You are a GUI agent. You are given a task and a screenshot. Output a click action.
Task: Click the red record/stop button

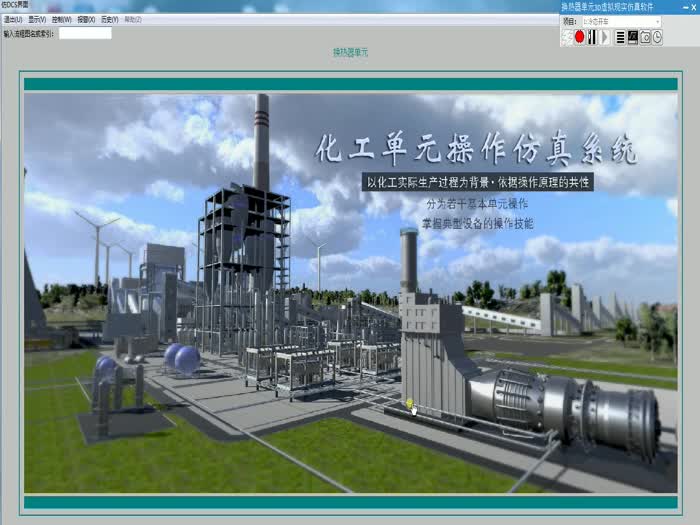pyautogui.click(x=579, y=37)
